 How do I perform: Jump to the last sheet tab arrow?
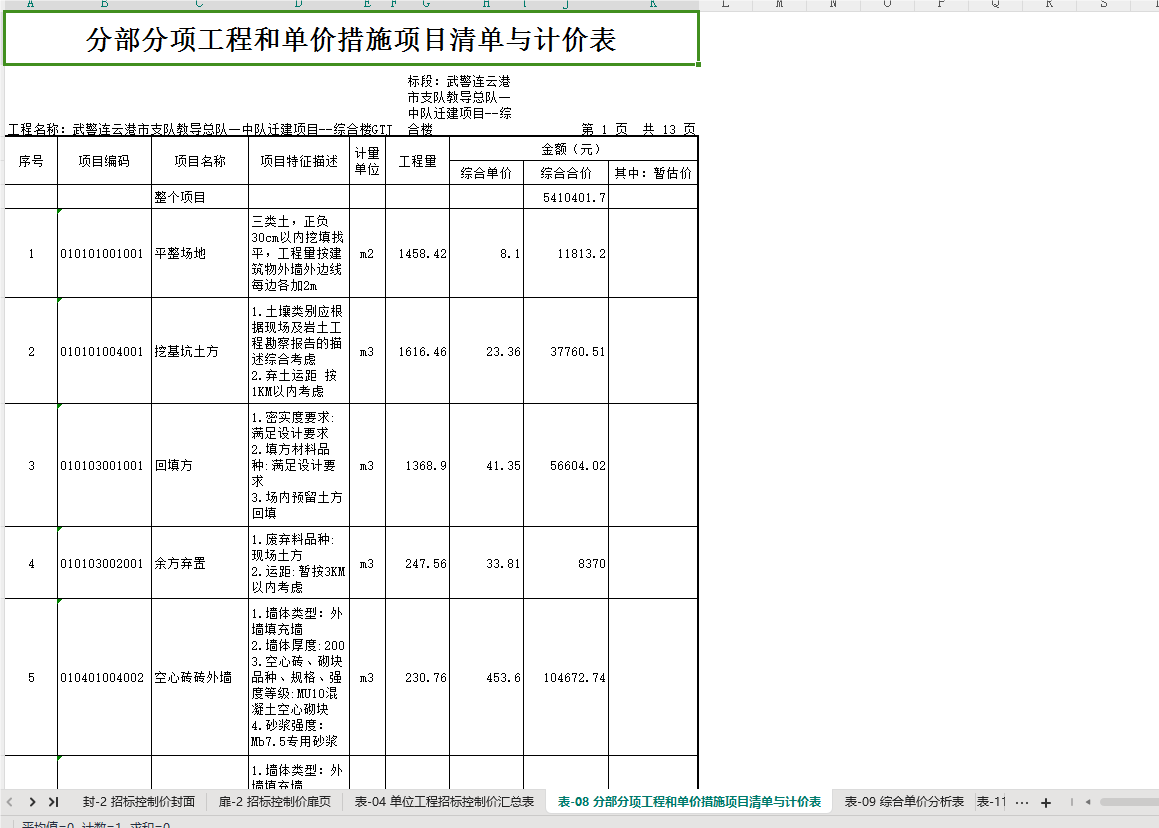[x=53, y=802]
